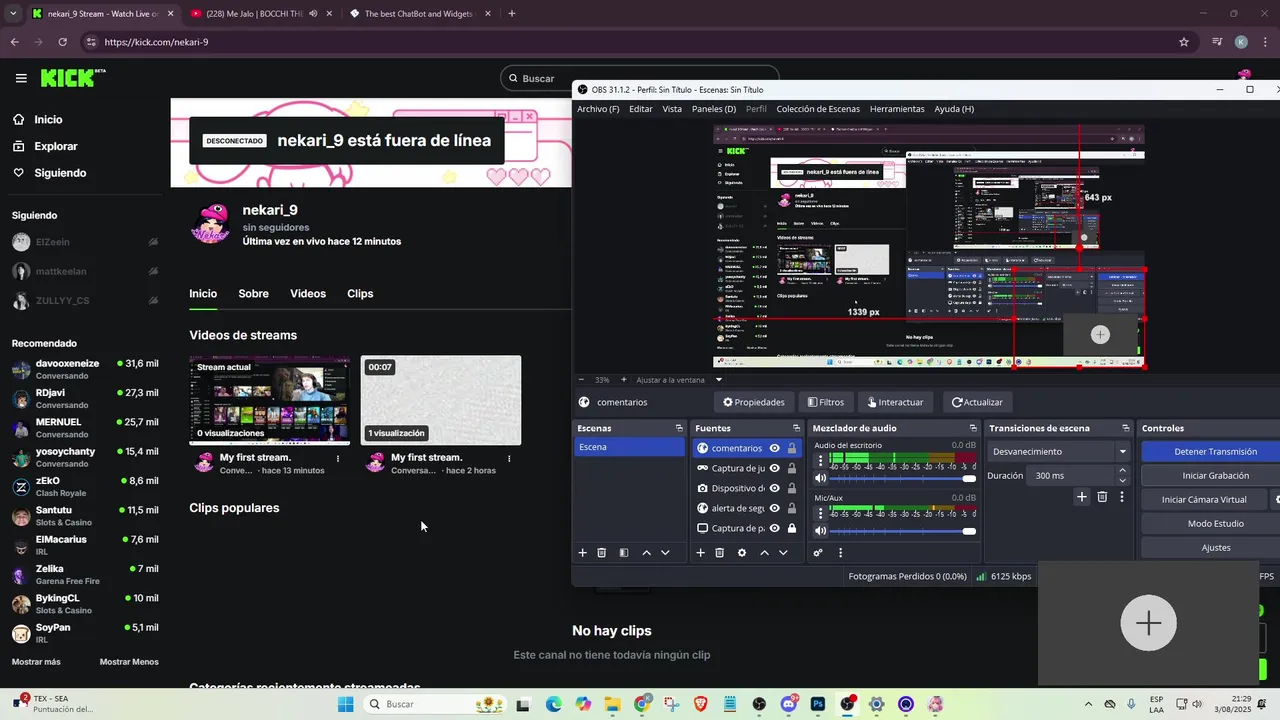Open advanced audio properties in mixer
The height and width of the screenshot is (720, 1280).
point(818,553)
